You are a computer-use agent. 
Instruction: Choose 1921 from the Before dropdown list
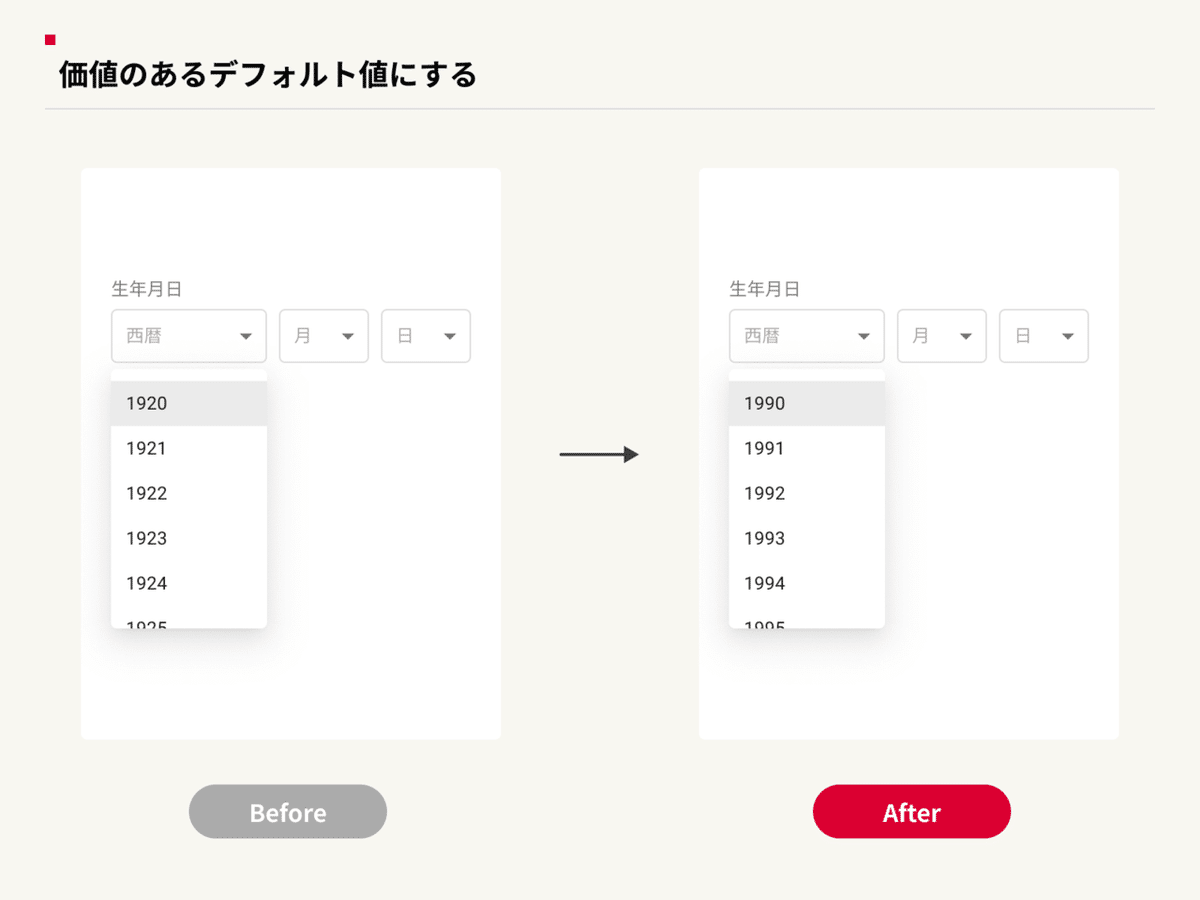point(189,448)
